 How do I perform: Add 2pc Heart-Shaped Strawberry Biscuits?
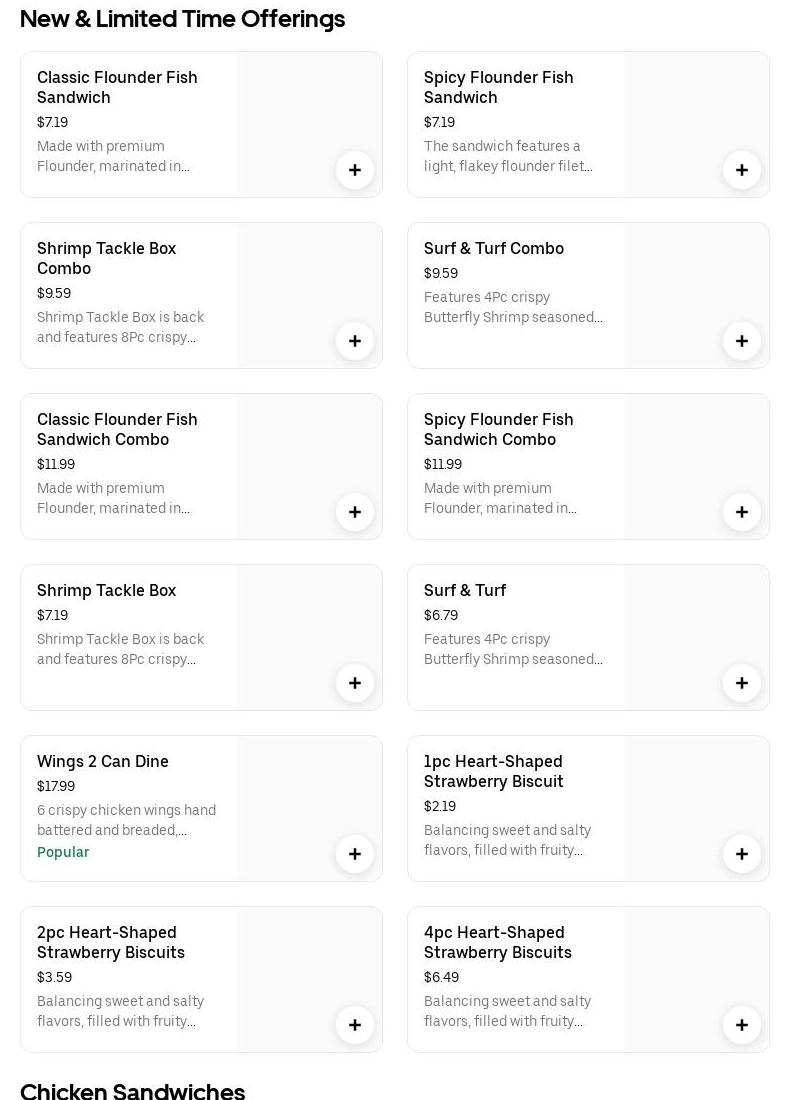[355, 1025]
